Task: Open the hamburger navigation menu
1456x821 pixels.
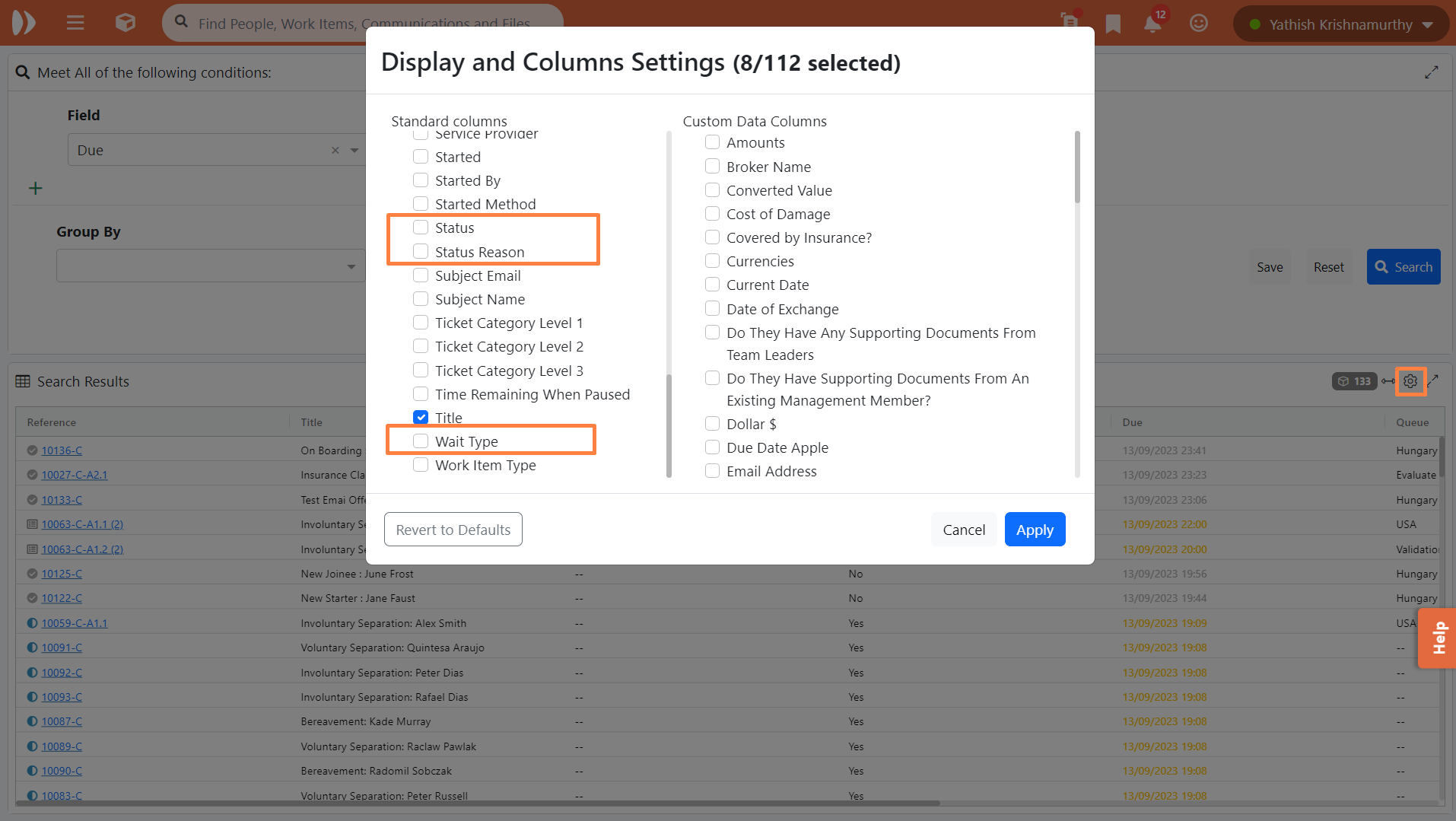Action: 75,23
